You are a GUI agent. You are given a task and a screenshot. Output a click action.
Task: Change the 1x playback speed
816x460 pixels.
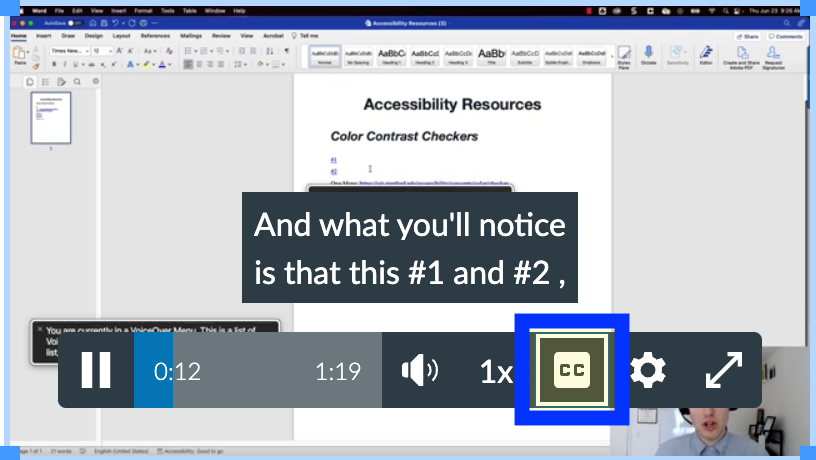tap(495, 371)
